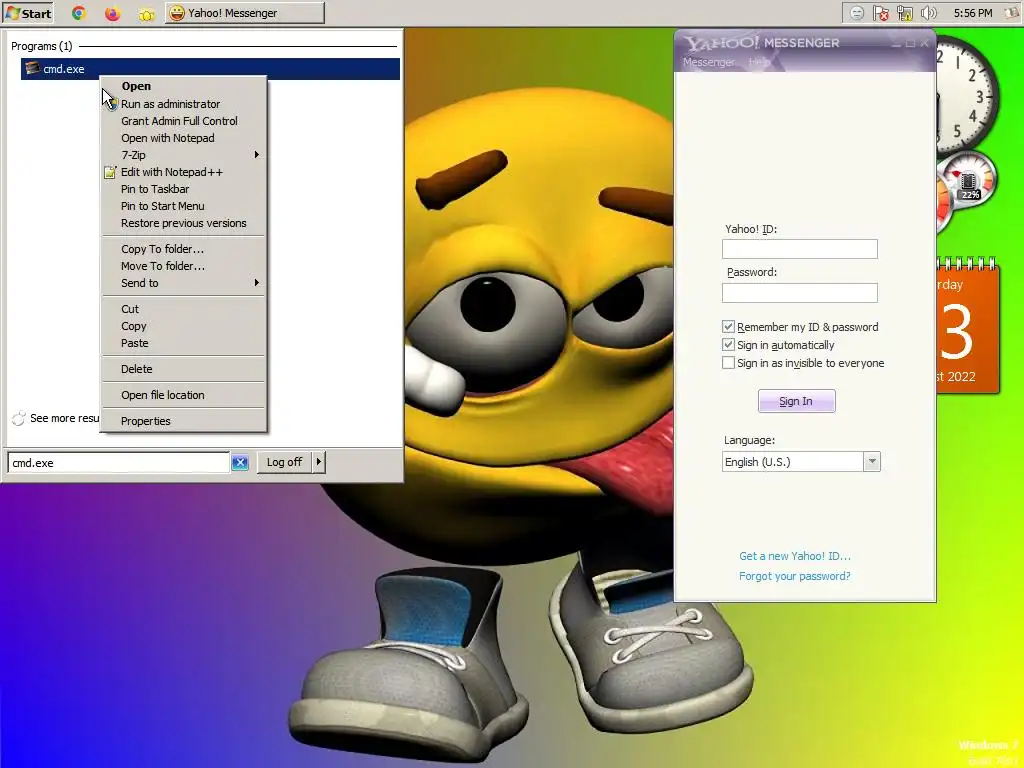This screenshot has width=1024, height=768.
Task: Select Pin to Start Menu
Action: (184, 206)
